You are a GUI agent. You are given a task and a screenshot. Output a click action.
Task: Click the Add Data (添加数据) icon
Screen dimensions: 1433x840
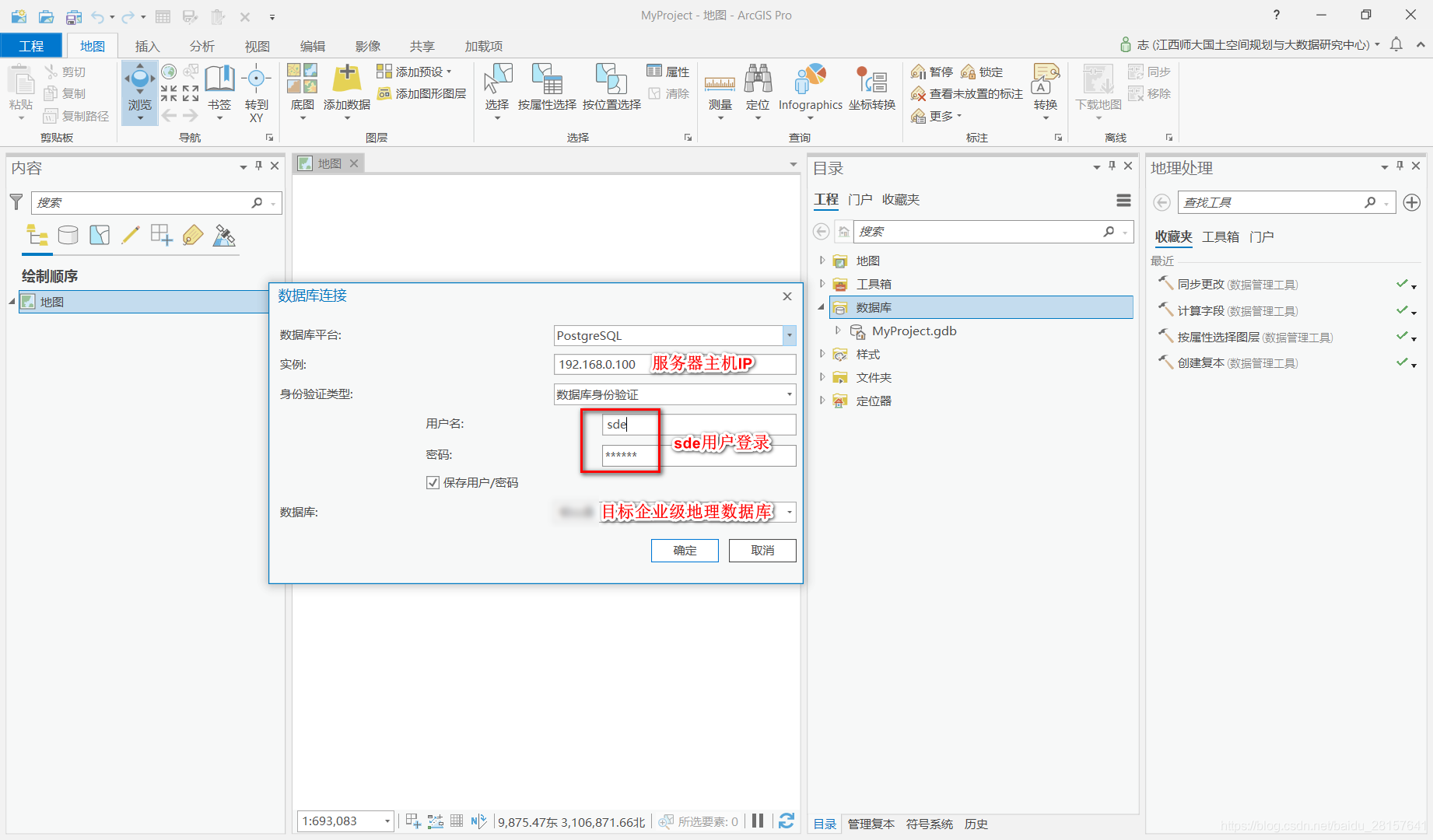click(347, 79)
